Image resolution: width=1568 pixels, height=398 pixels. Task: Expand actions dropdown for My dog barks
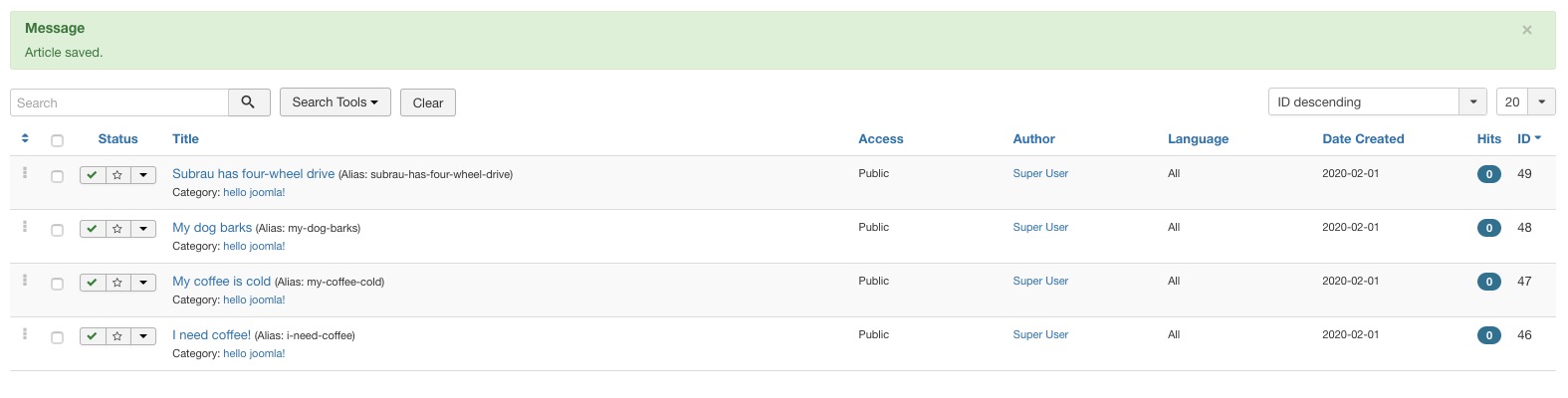tap(143, 229)
